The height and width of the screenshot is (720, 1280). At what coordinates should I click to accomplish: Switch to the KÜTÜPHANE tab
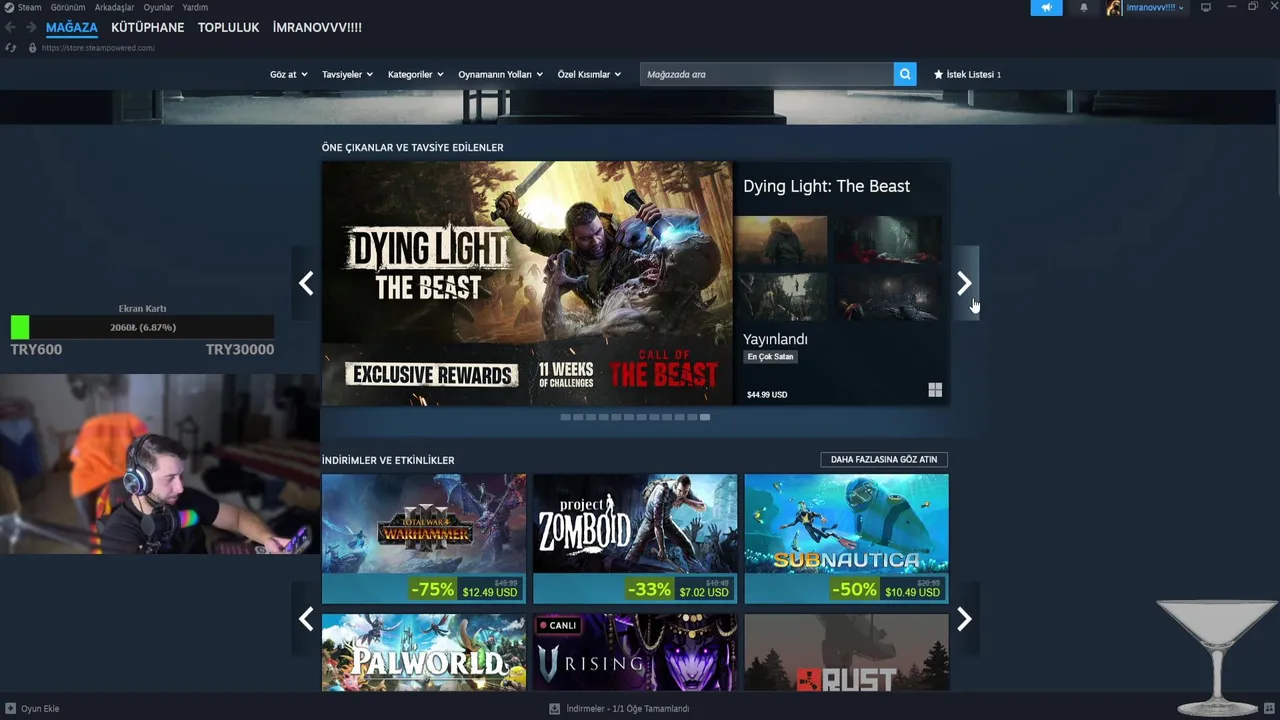point(147,28)
